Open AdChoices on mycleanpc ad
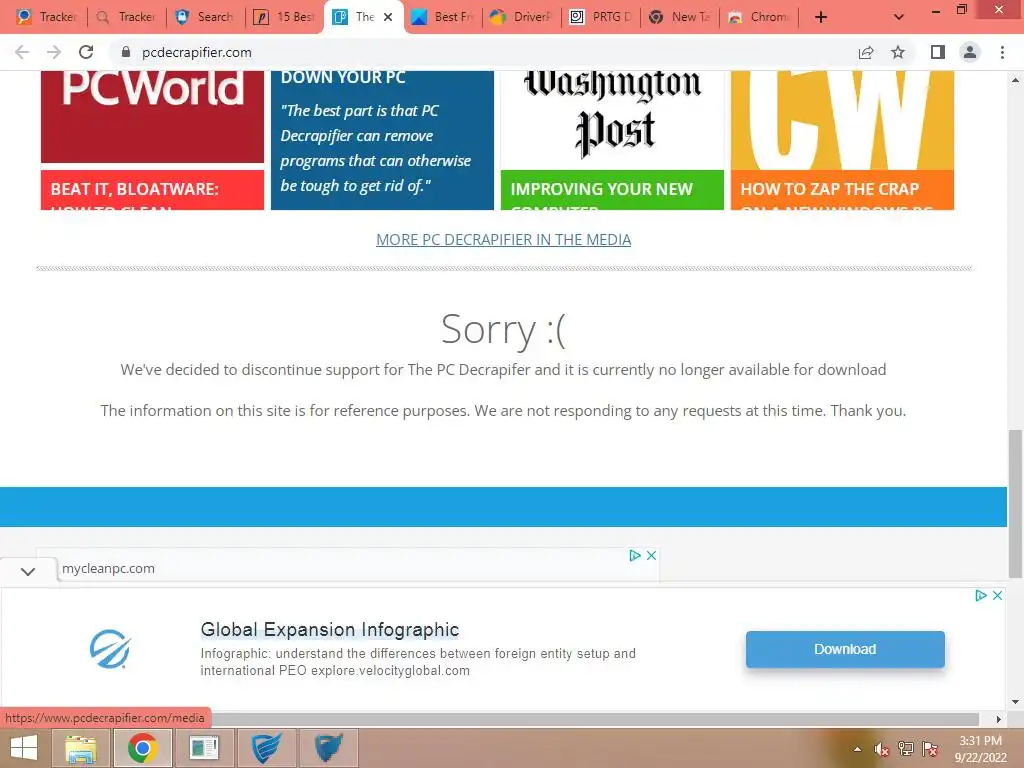This screenshot has width=1024, height=768. [634, 556]
